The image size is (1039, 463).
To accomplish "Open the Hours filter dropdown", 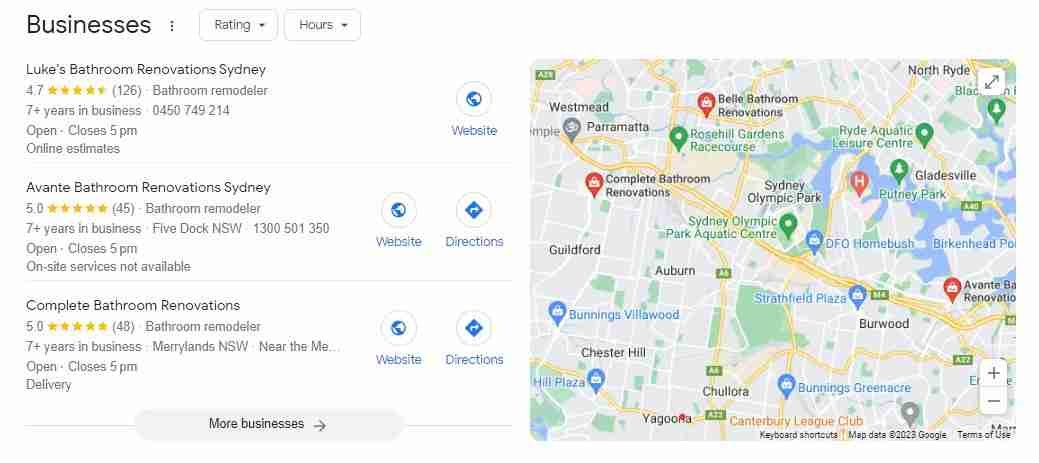I will (323, 25).
